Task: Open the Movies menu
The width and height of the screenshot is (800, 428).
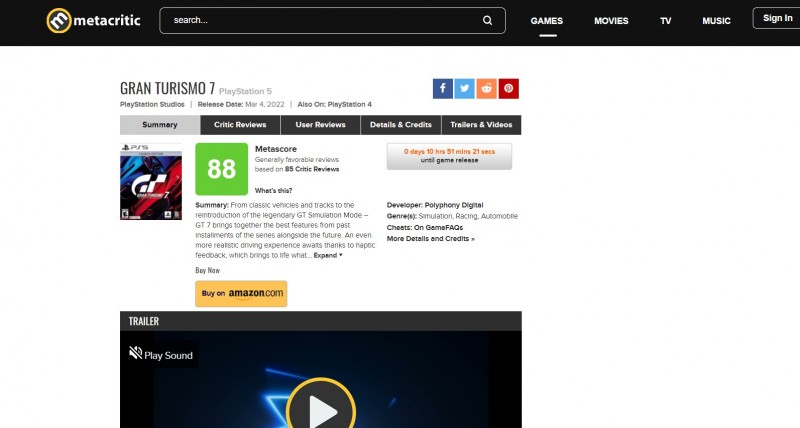Action: pyautogui.click(x=611, y=20)
